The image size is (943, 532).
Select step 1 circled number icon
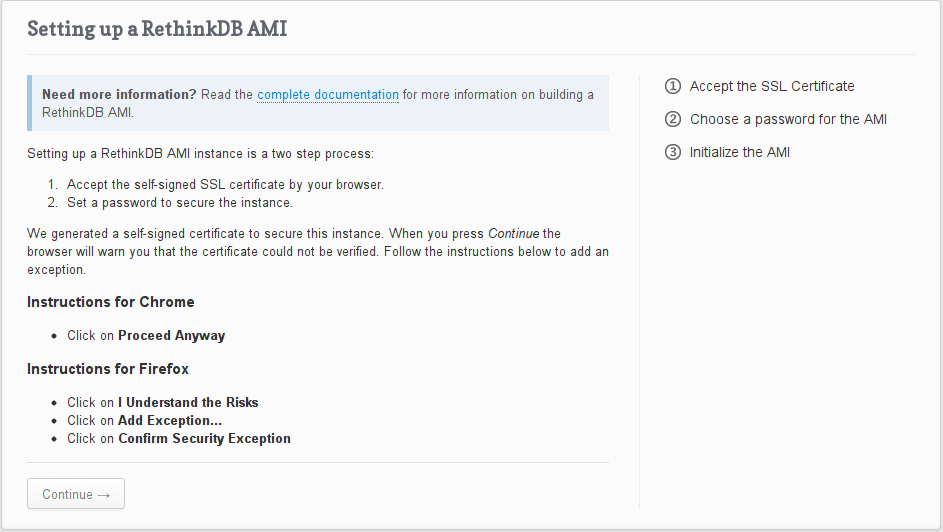[x=672, y=87]
